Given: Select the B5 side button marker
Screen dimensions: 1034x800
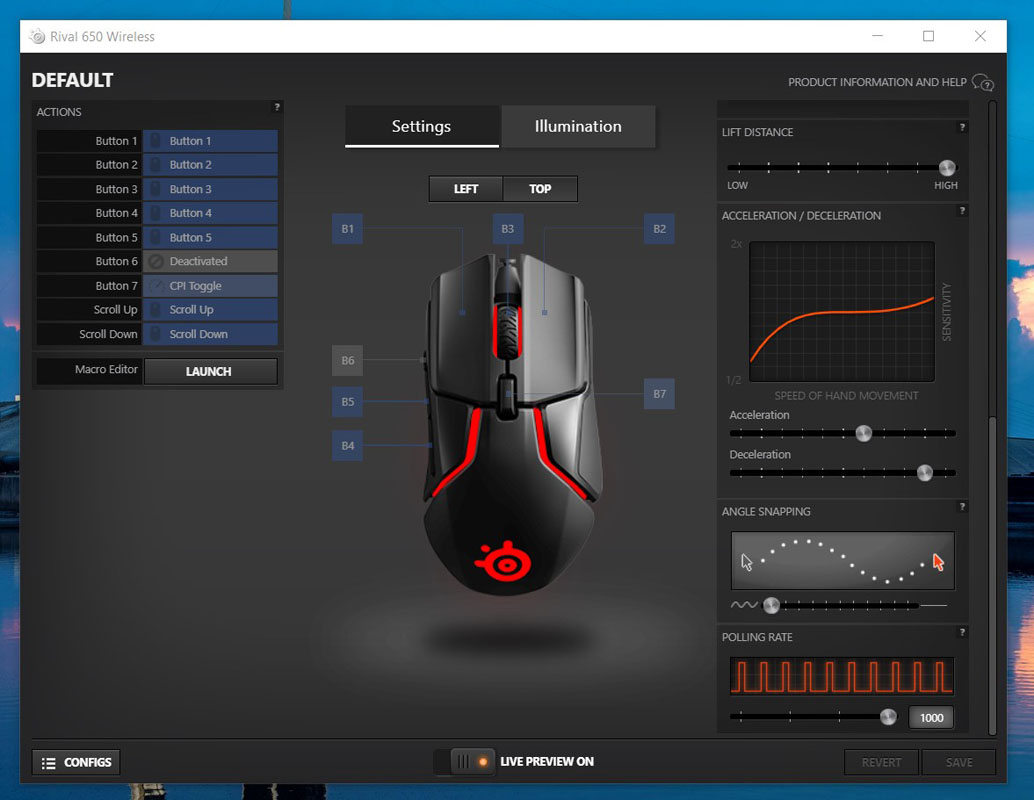Looking at the screenshot, I should 348,402.
